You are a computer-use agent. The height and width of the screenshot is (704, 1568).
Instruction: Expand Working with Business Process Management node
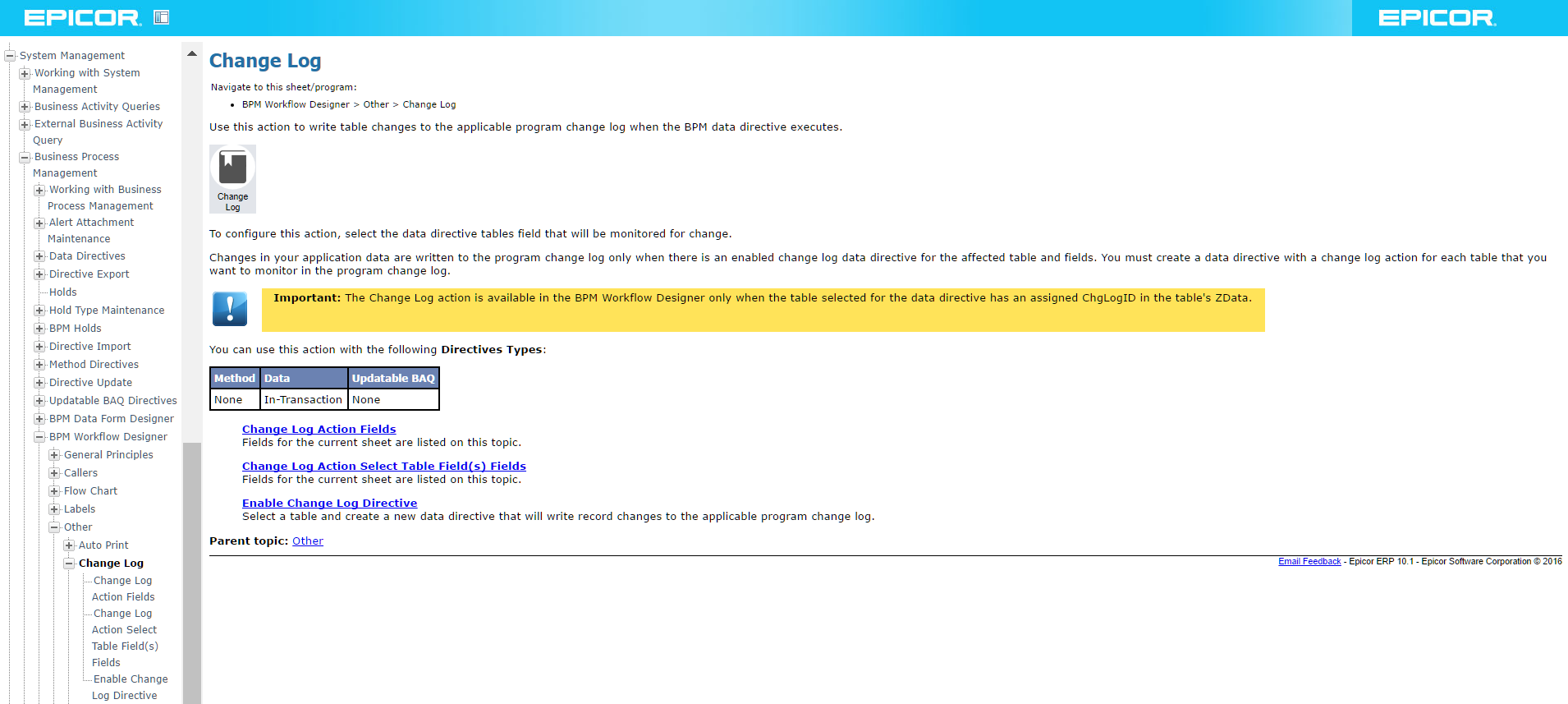point(40,190)
